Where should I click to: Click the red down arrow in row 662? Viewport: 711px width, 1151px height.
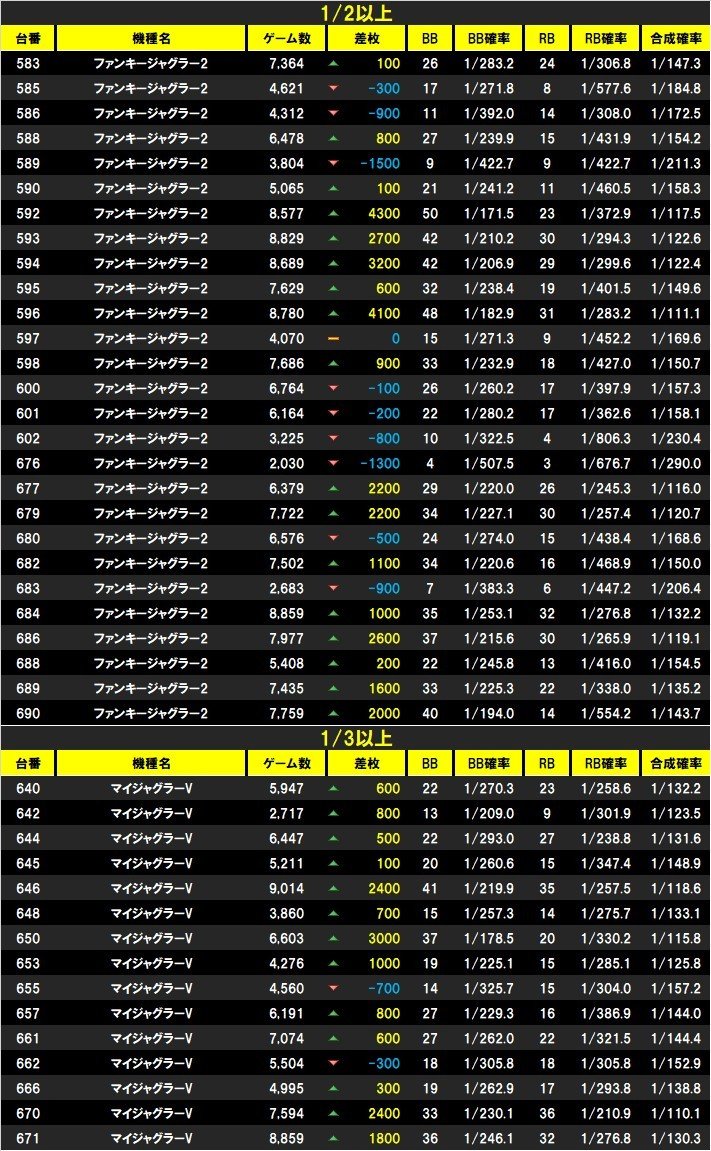[334, 1063]
